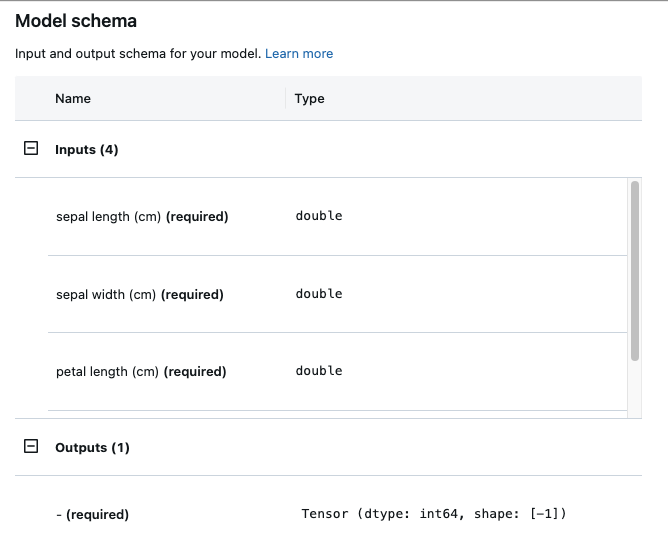668x543 pixels.
Task: Collapse the Inputs (4) section icon
Action: (x=31, y=149)
